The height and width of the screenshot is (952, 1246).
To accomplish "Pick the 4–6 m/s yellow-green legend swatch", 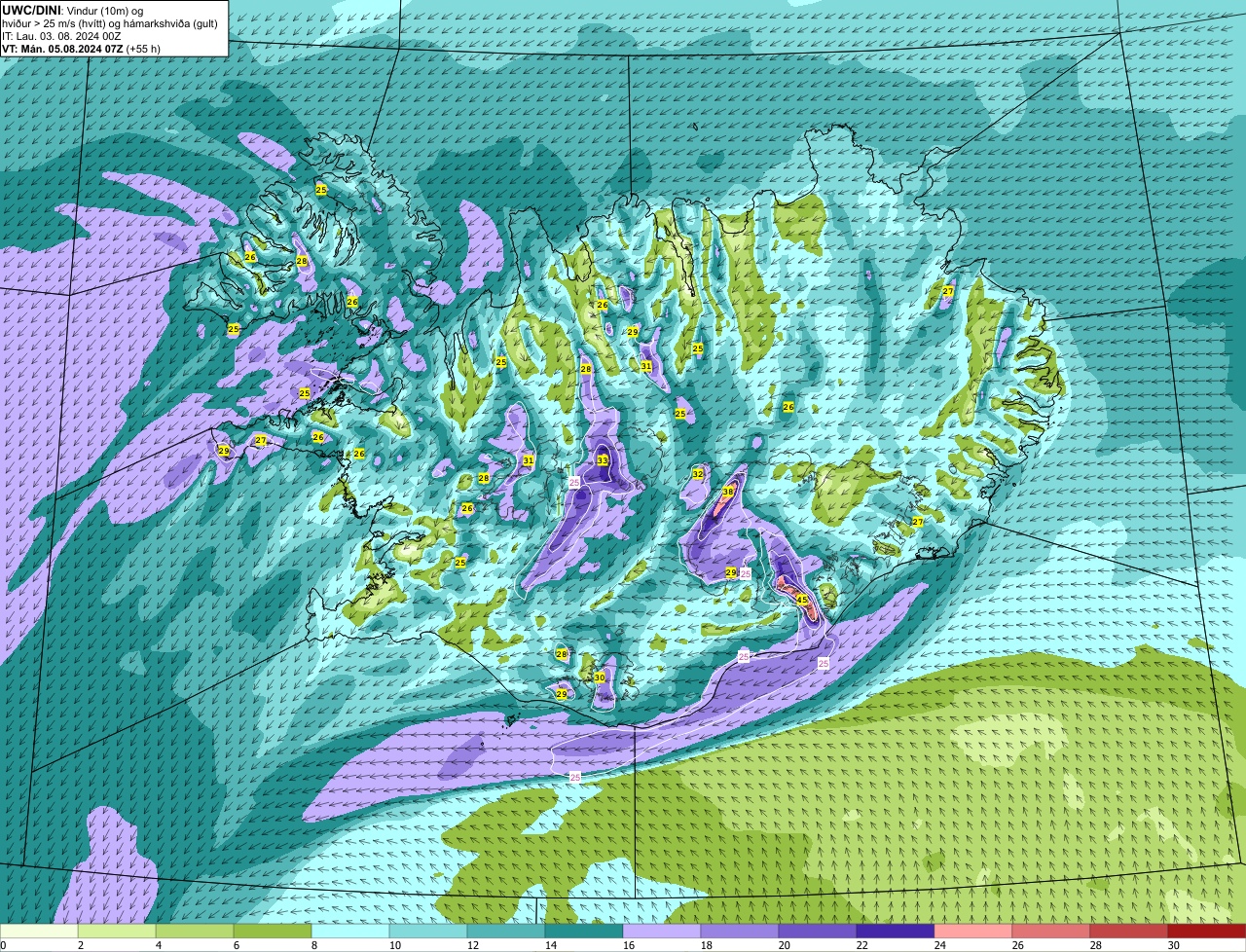I will pos(195,932).
